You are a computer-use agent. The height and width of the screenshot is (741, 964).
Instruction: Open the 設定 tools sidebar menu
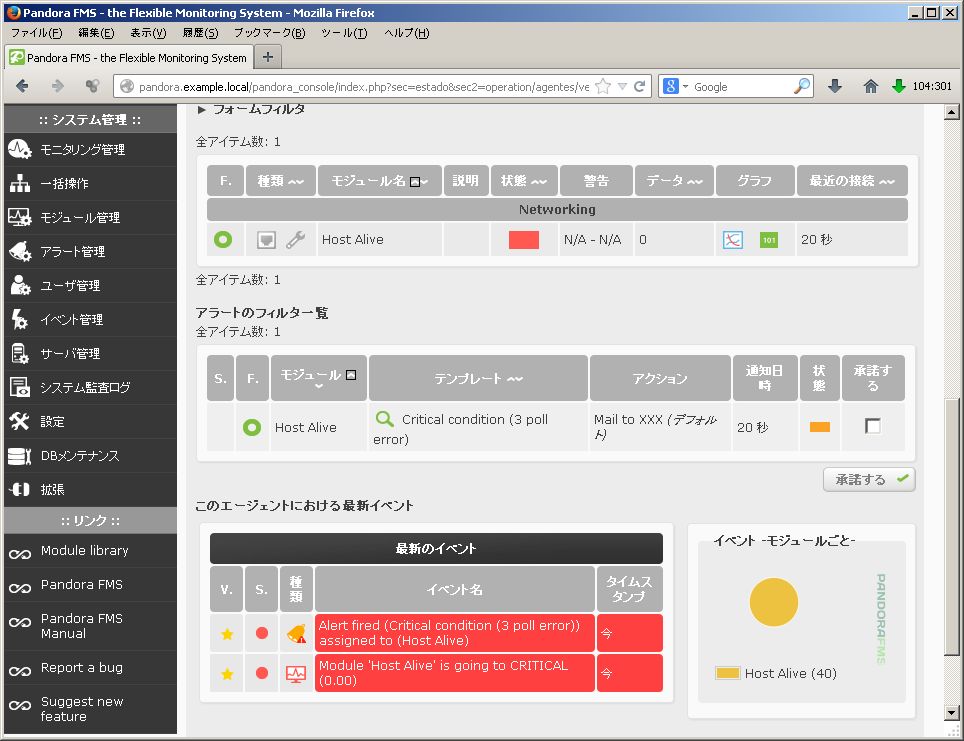point(90,422)
